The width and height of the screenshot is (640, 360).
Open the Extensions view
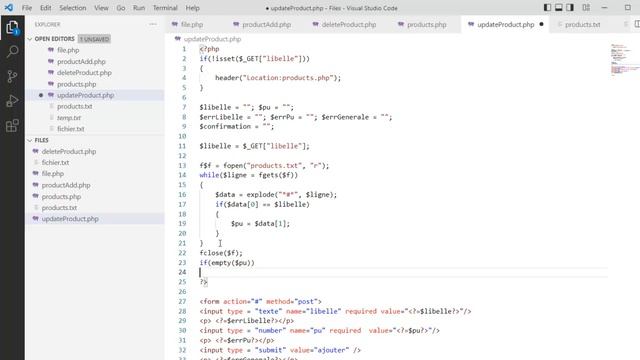(12, 125)
